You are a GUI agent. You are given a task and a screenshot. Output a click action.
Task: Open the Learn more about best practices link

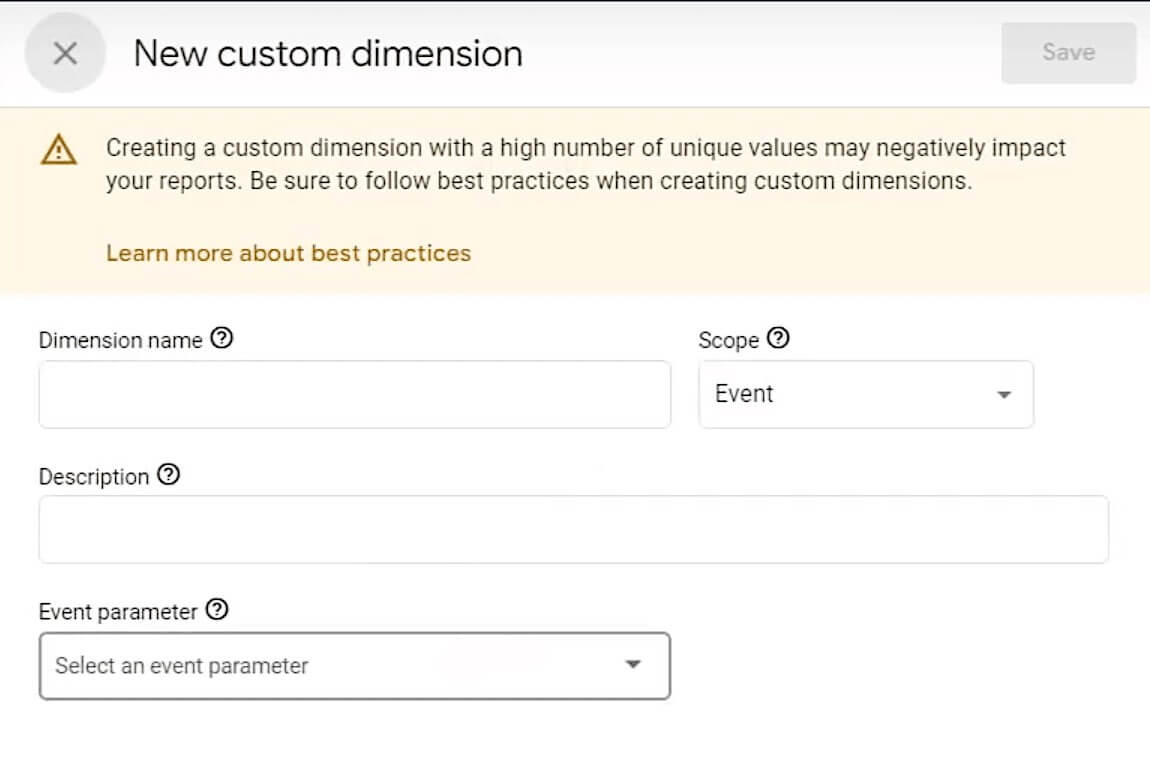[289, 253]
